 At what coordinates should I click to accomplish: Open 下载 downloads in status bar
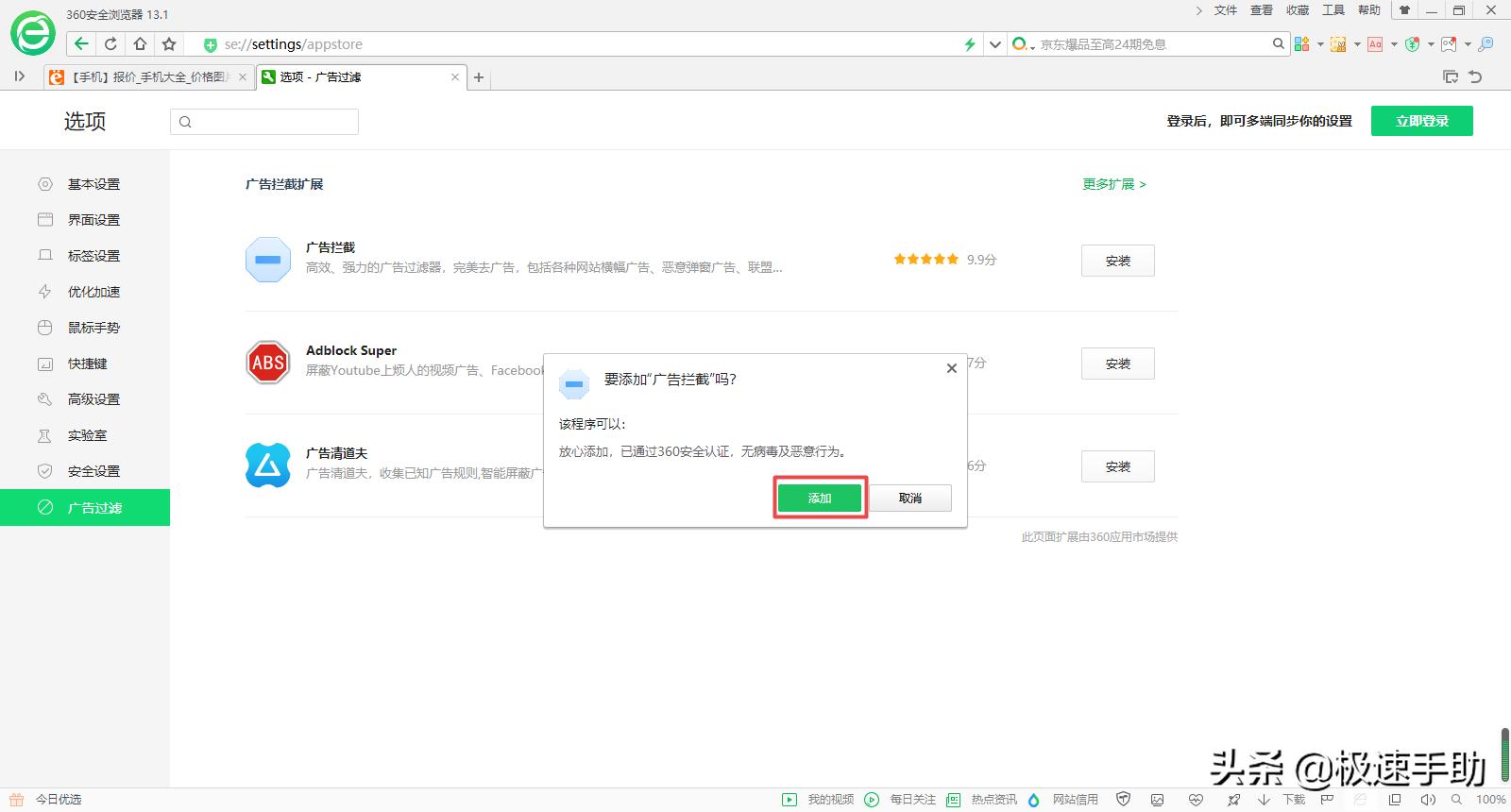point(1282,800)
